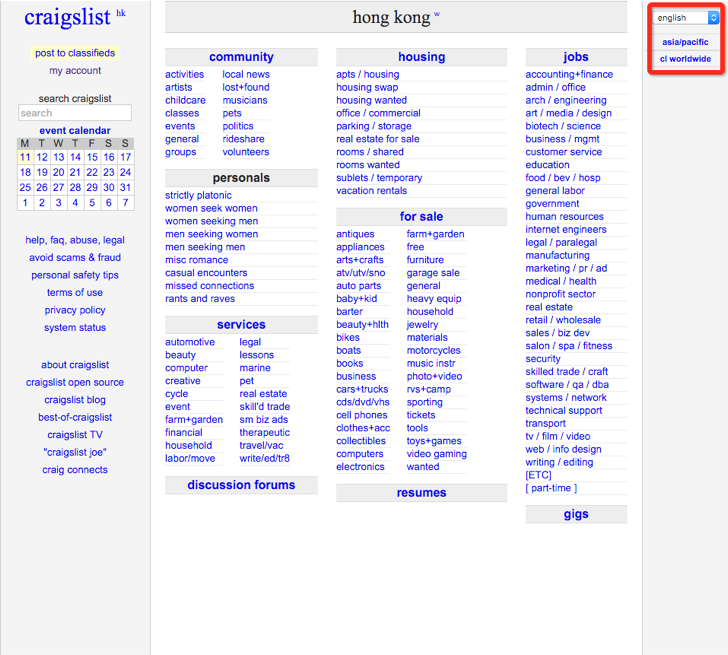Click the hk superscript beside craigslist

pyautogui.click(x=121, y=13)
